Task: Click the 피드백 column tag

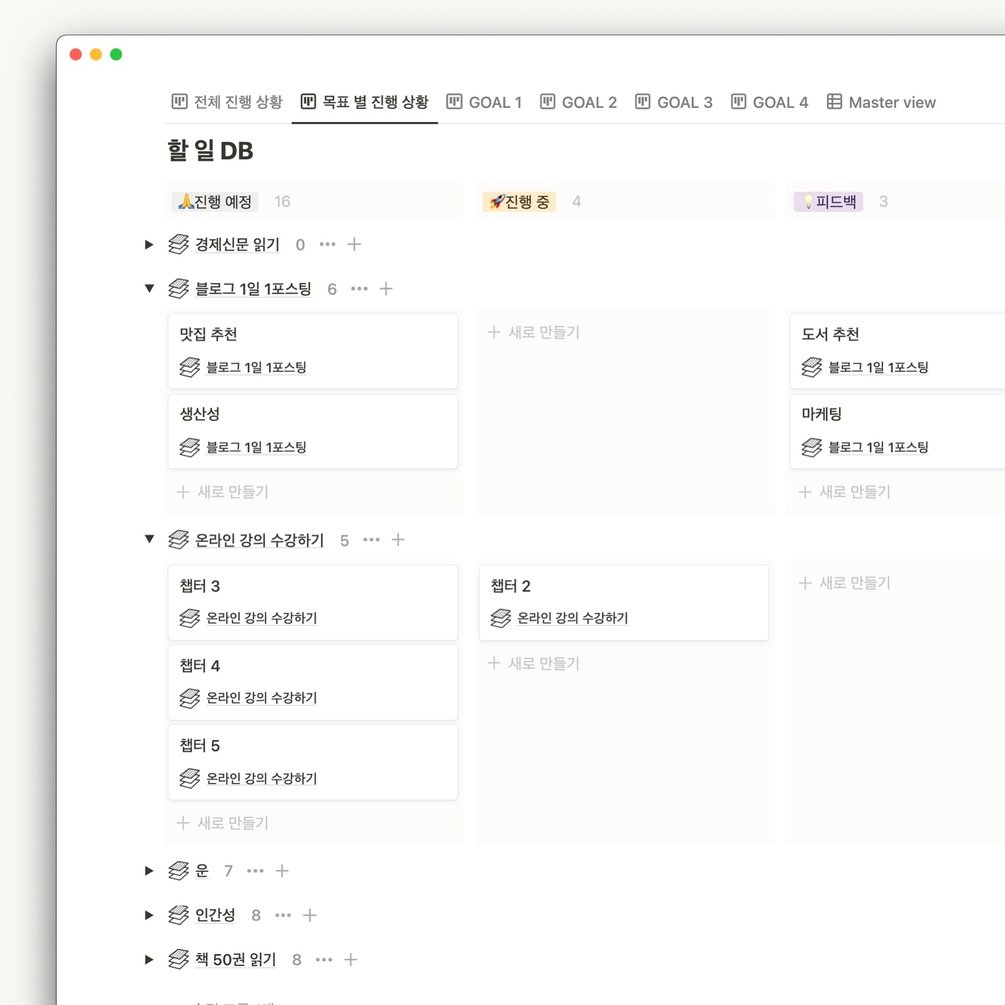Action: [829, 201]
